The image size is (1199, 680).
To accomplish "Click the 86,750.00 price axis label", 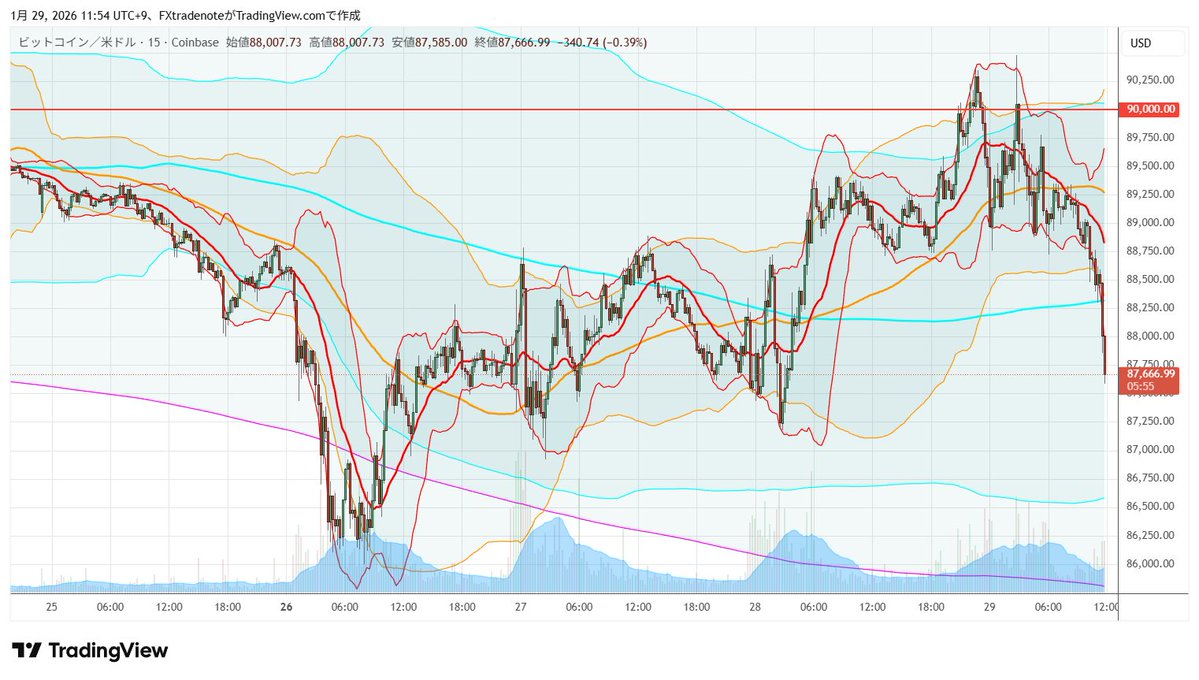I will click(1150, 477).
